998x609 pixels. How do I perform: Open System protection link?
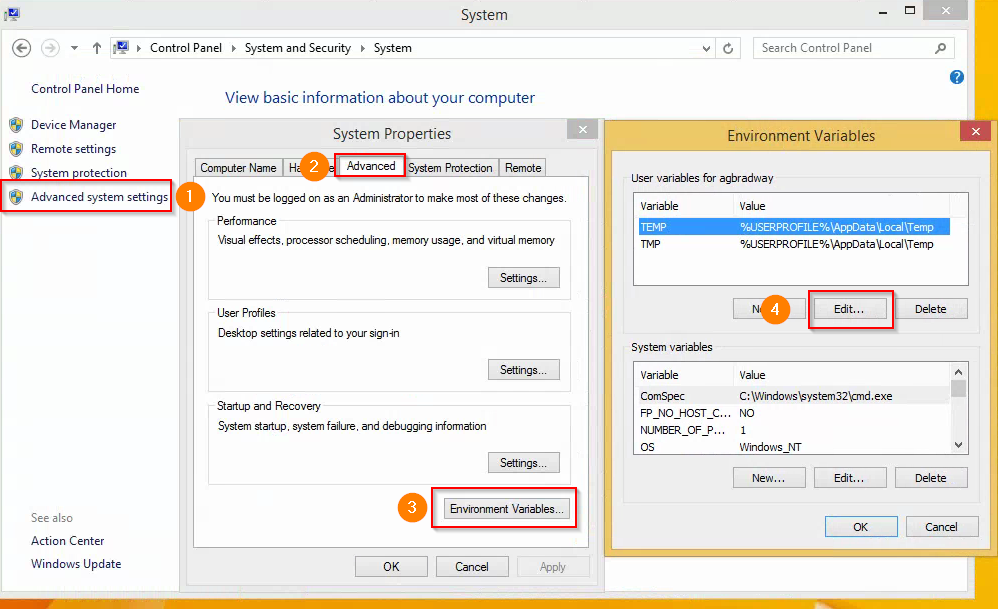[79, 173]
